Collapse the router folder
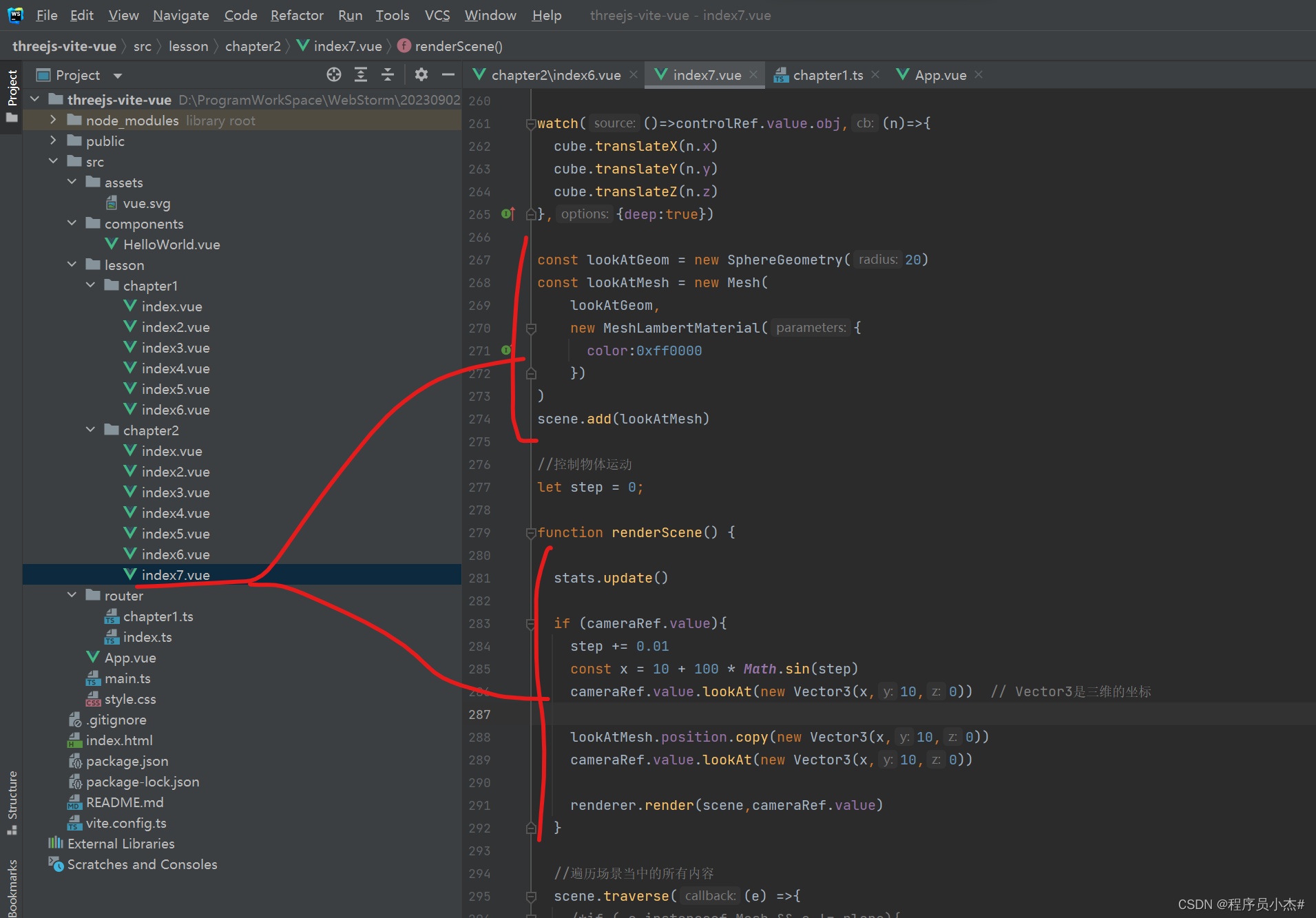The height and width of the screenshot is (918, 1316). coord(72,595)
